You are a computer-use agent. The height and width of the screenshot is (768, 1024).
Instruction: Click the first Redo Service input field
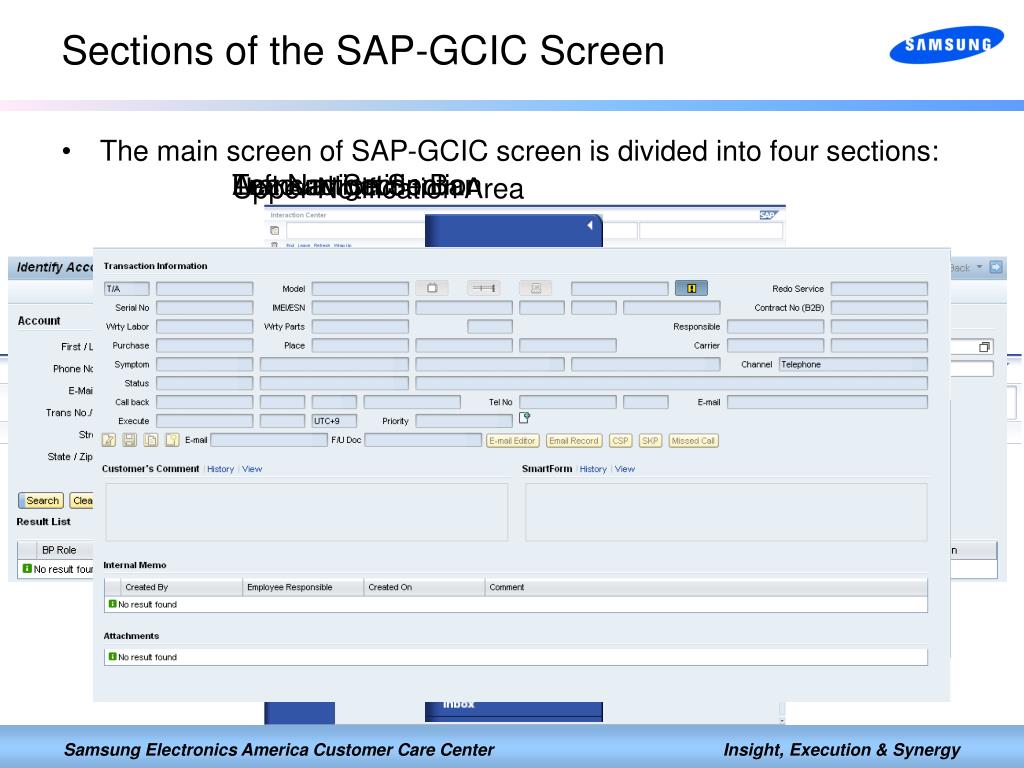tap(879, 289)
